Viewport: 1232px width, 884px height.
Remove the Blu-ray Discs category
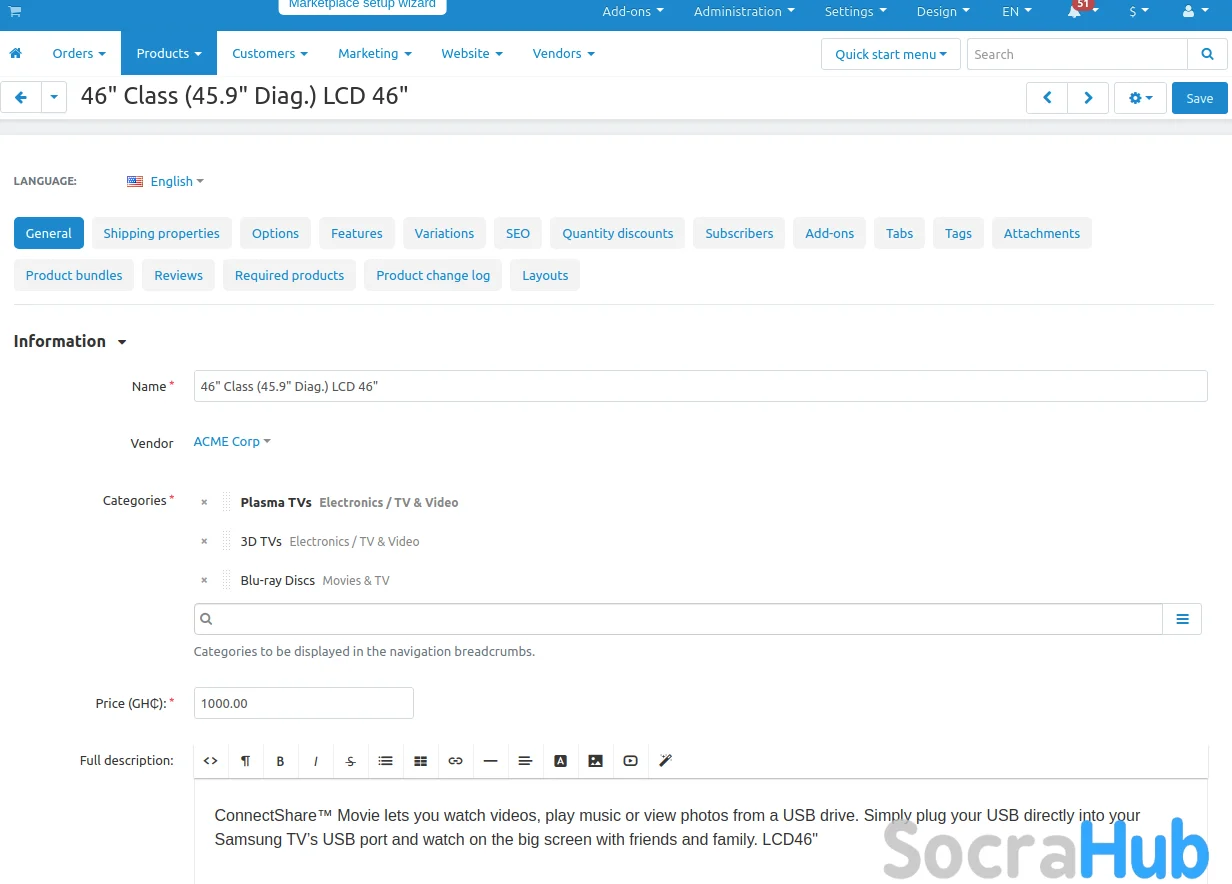click(204, 580)
